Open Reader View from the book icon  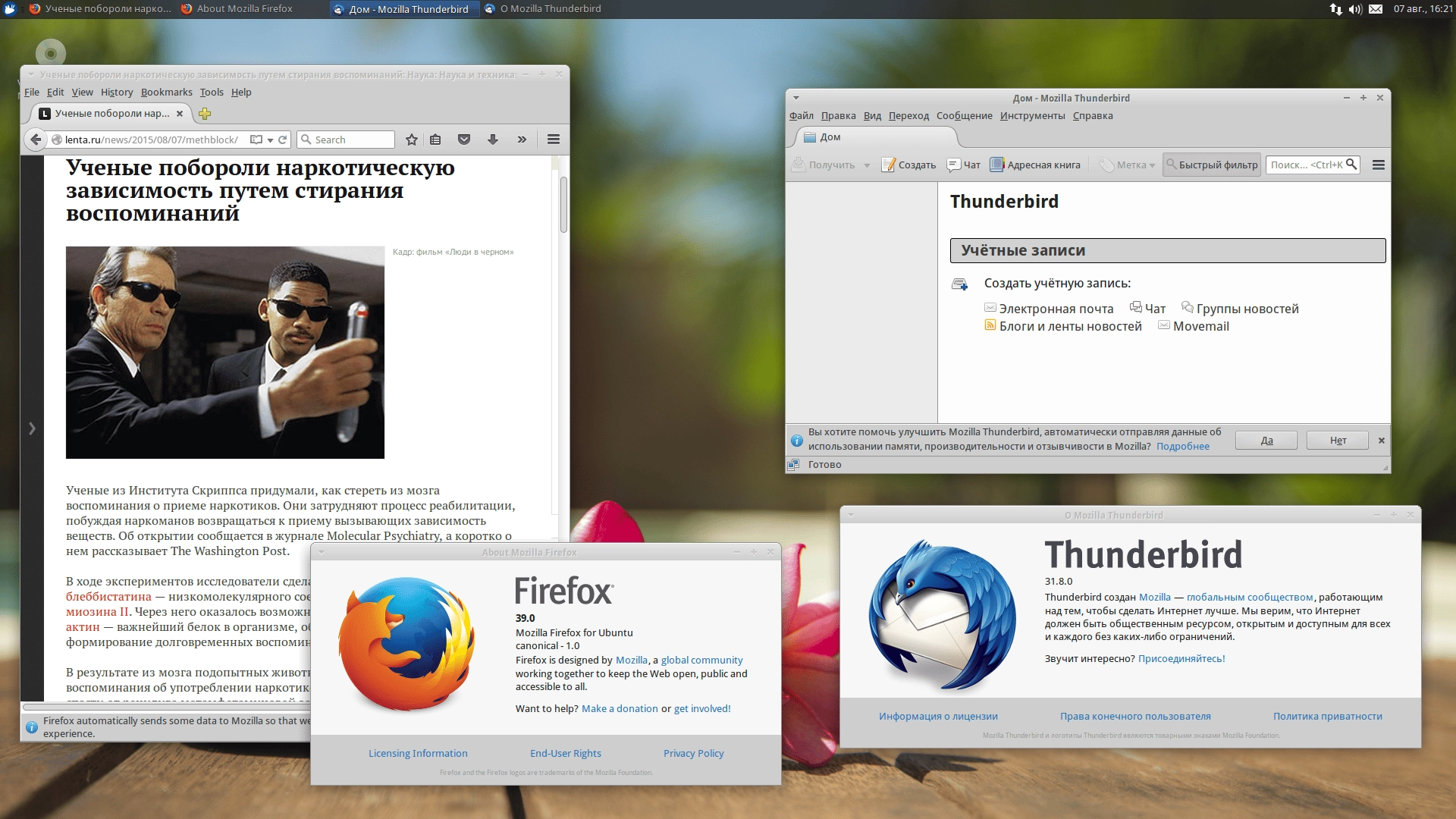coord(256,140)
